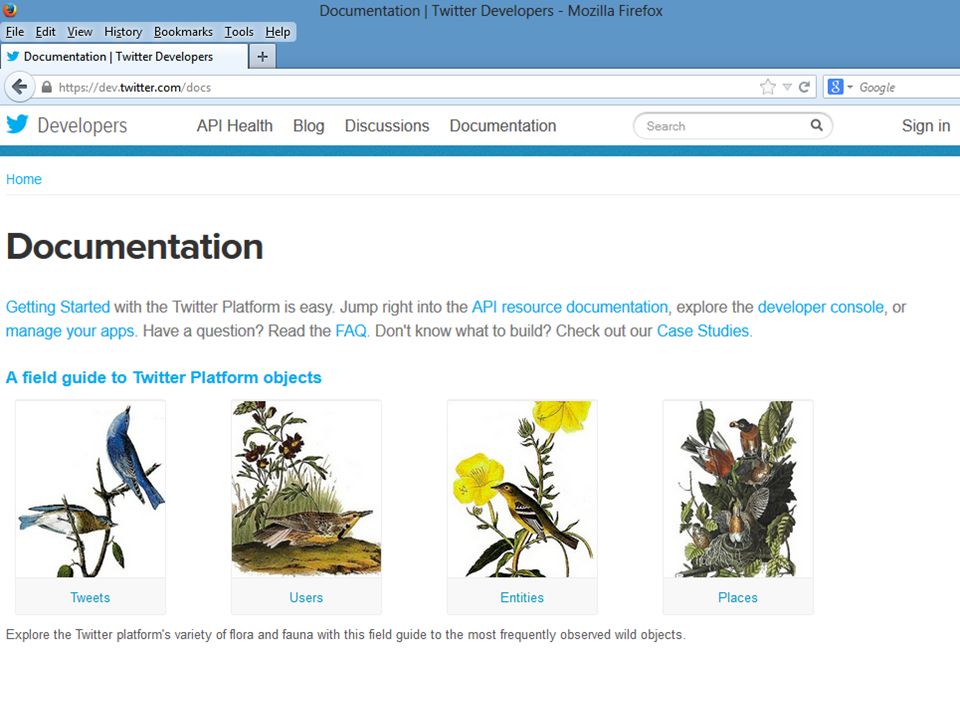Click the 'Documentation' page title text
The width and height of the screenshot is (960, 720).
(135, 247)
